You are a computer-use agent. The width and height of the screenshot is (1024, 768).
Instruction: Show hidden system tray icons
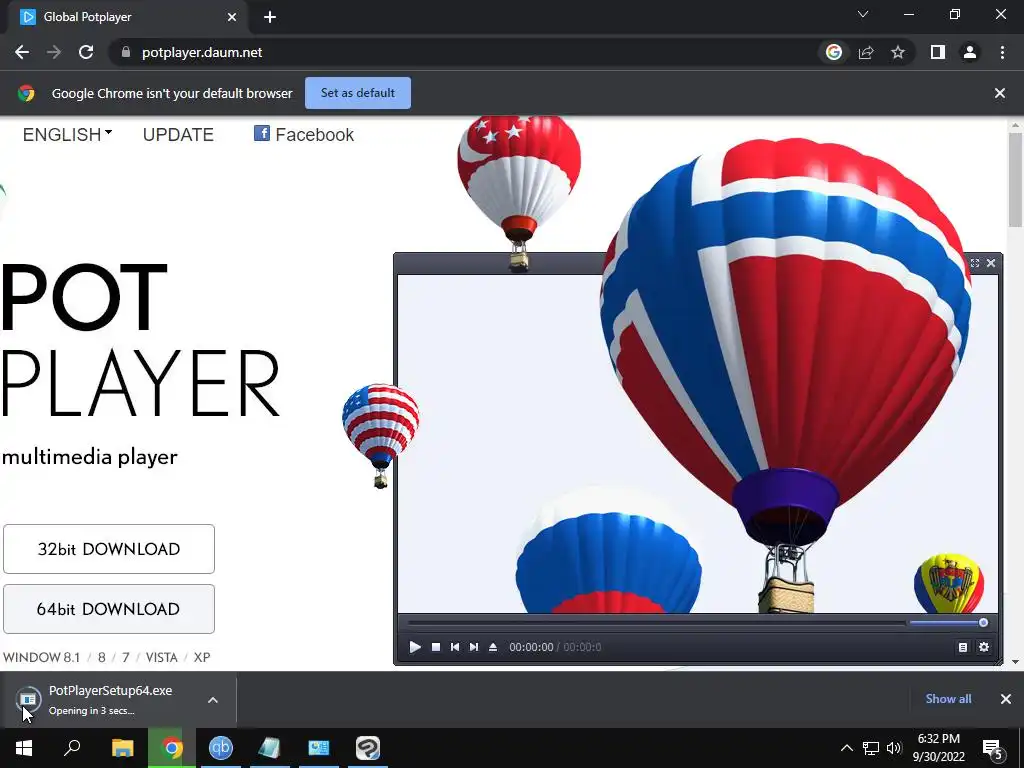point(846,748)
